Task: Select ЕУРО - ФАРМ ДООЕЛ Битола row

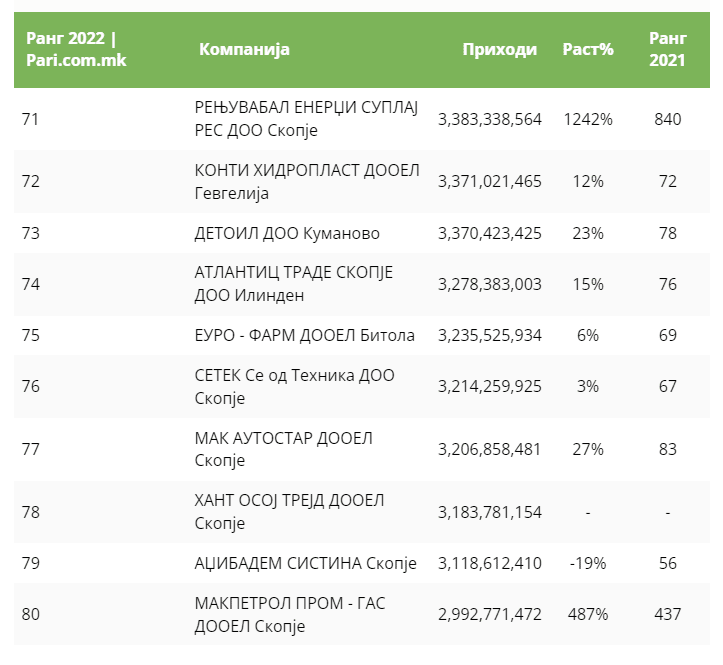Action: (304, 335)
